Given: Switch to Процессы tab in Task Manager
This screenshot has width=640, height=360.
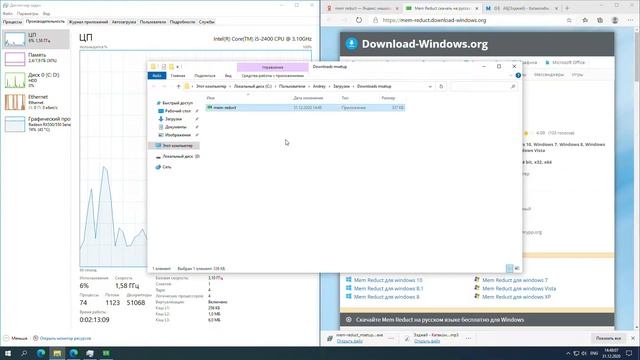Looking at the screenshot, I should tap(12, 22).
